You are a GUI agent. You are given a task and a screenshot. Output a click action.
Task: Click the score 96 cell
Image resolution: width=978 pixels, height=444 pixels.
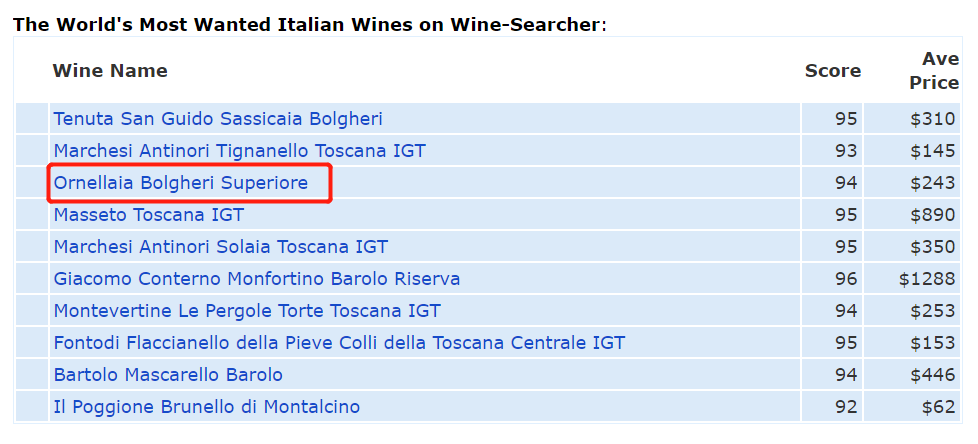(846, 279)
